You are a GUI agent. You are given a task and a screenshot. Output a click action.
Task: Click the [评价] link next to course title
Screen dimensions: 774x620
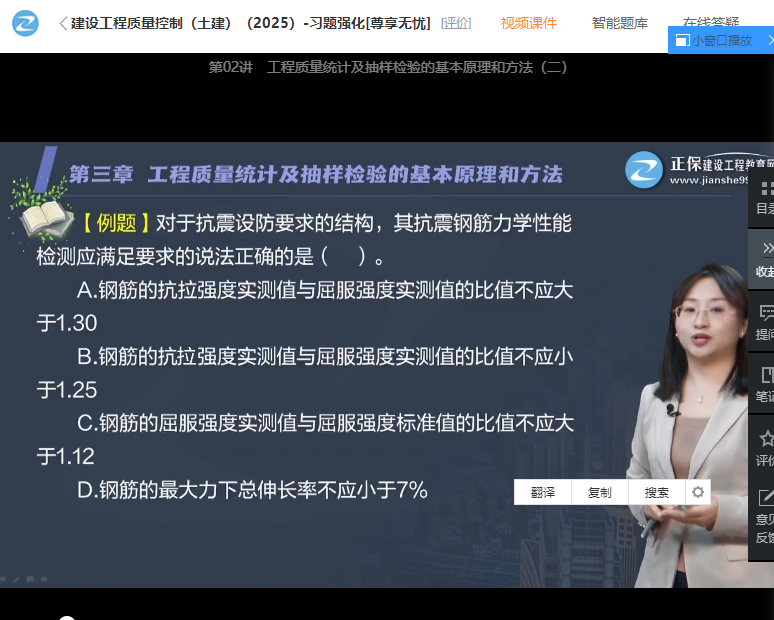tap(456, 23)
